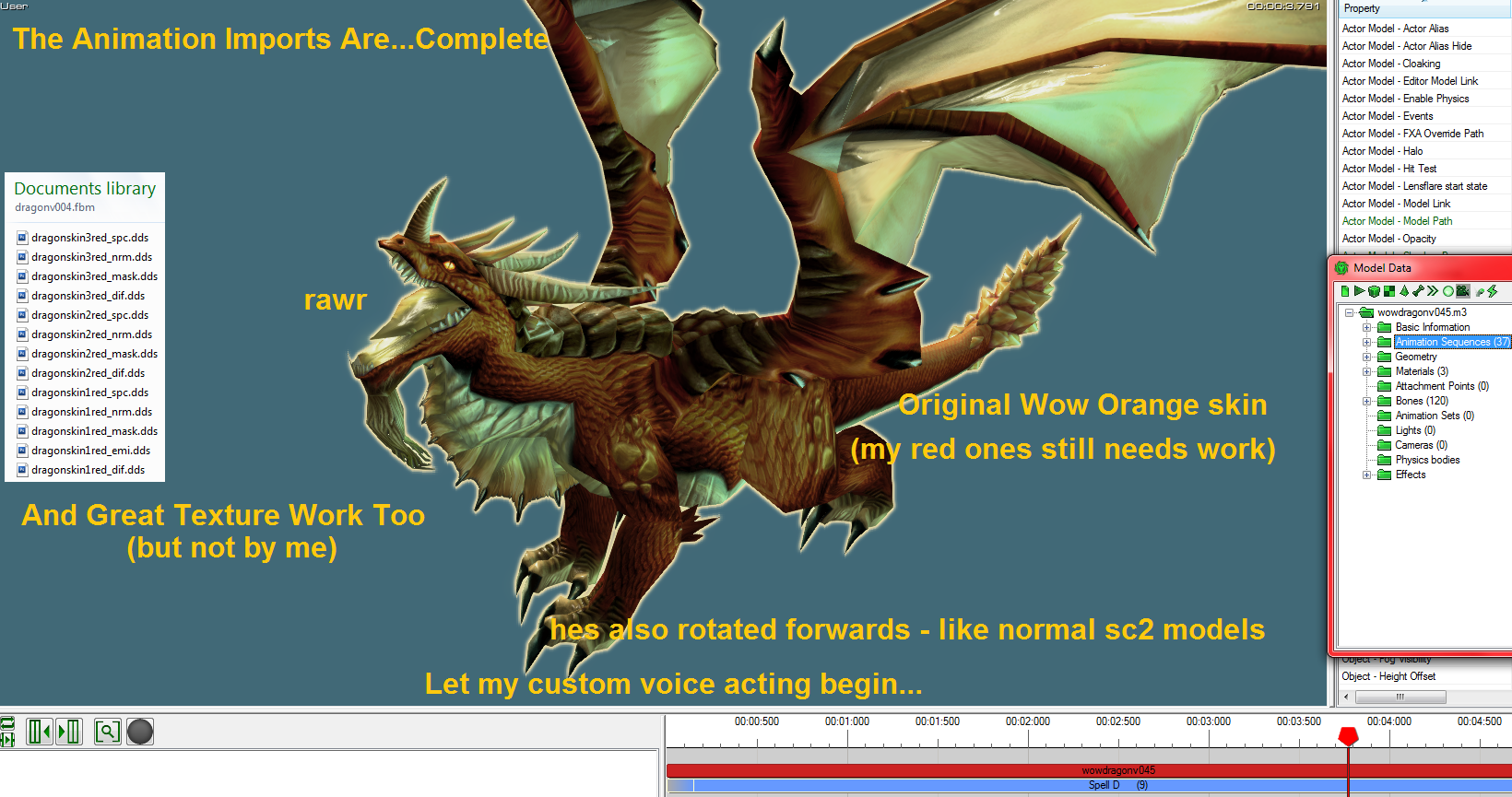Click the gray round record button

140,732
